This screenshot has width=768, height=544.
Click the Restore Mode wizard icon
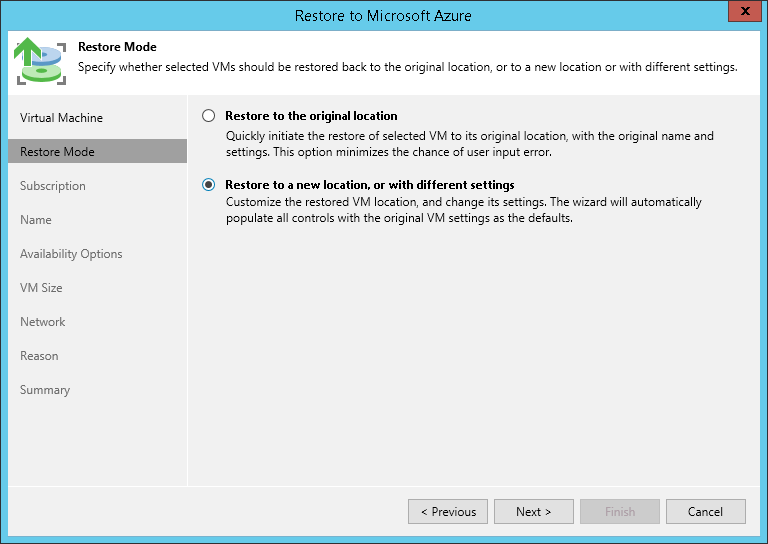[40, 61]
